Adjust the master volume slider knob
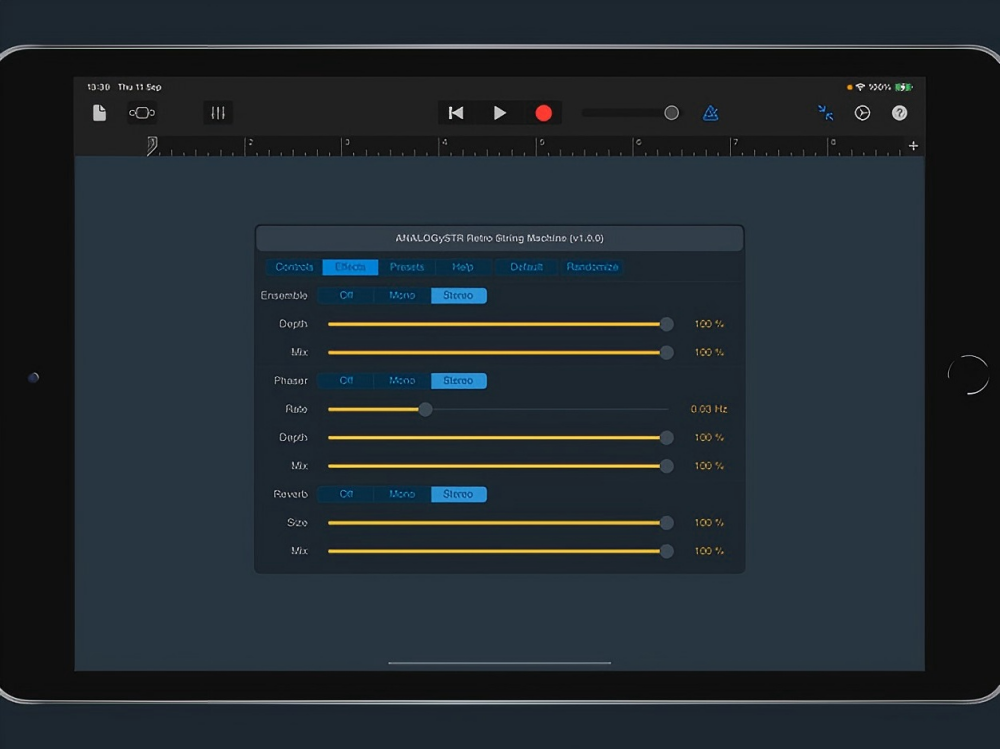This screenshot has height=749, width=1000. (672, 113)
